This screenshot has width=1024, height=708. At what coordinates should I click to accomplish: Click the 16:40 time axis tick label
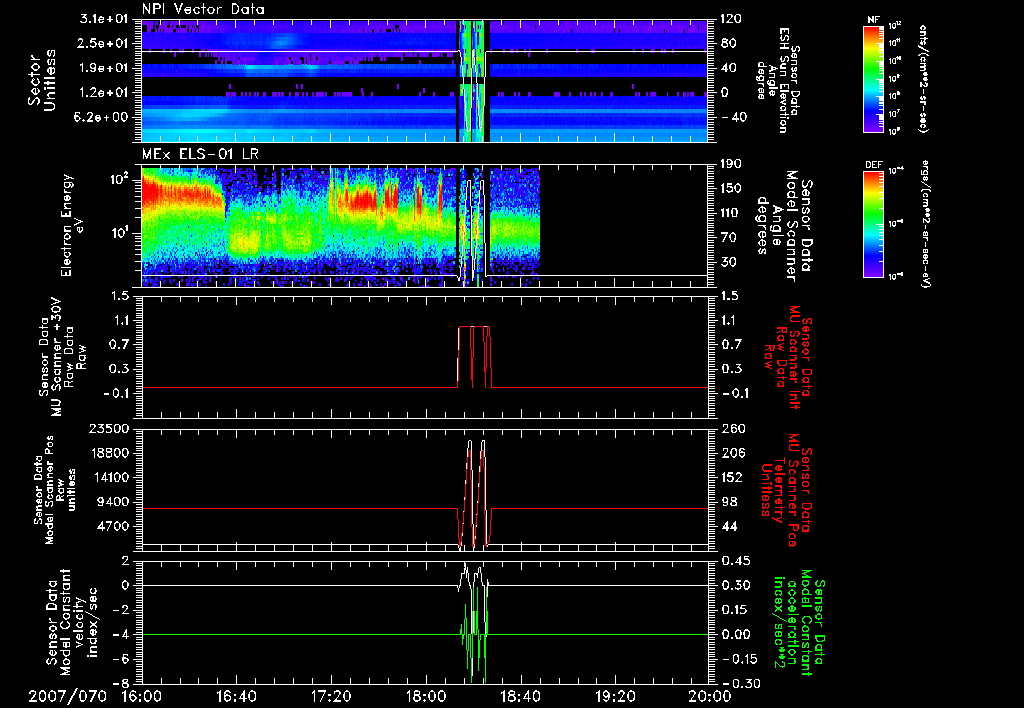click(236, 695)
